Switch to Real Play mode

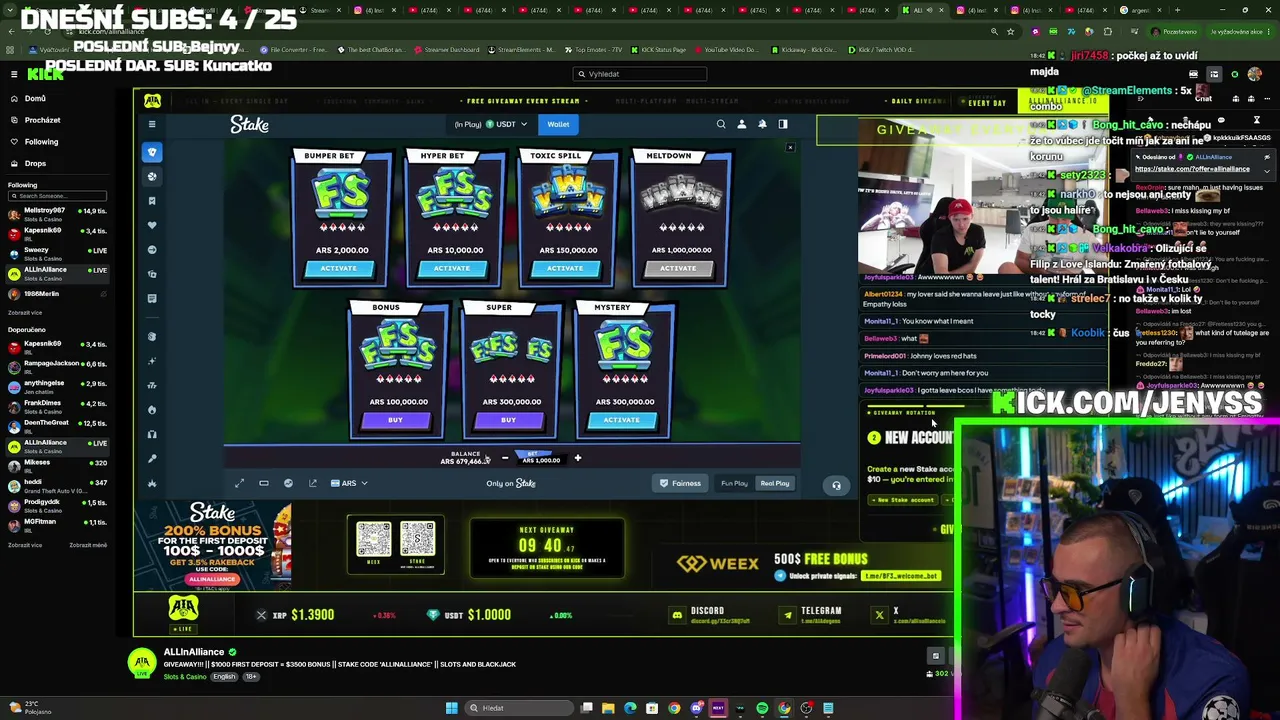pos(775,483)
